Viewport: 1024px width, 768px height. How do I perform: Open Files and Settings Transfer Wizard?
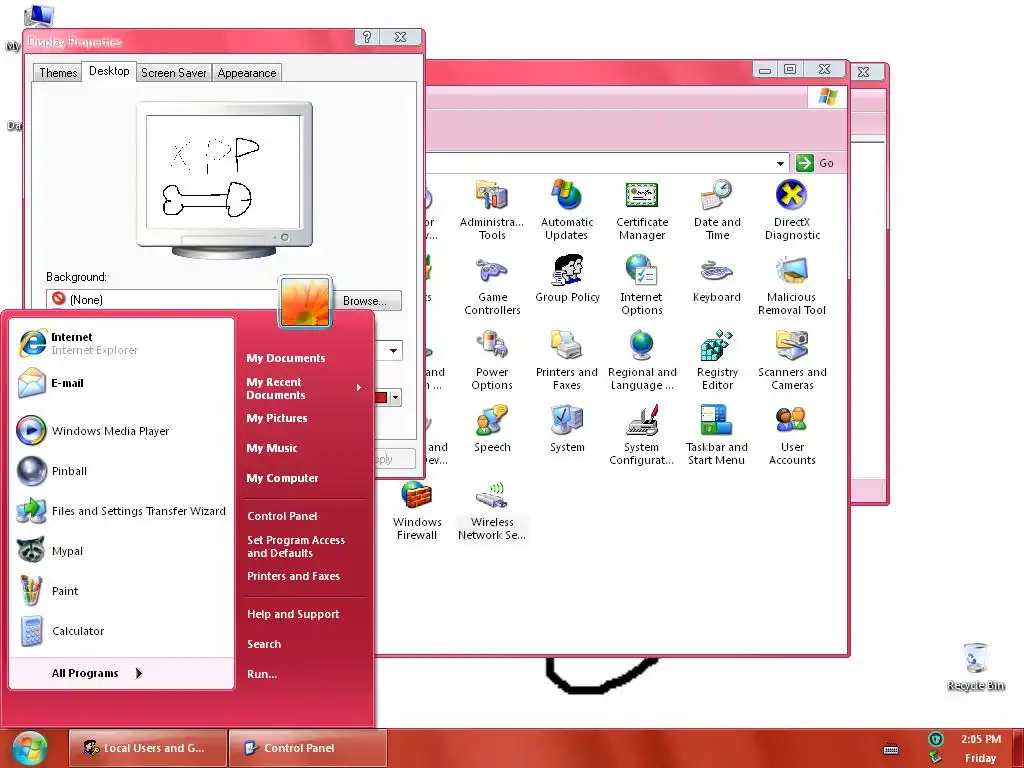coord(121,511)
